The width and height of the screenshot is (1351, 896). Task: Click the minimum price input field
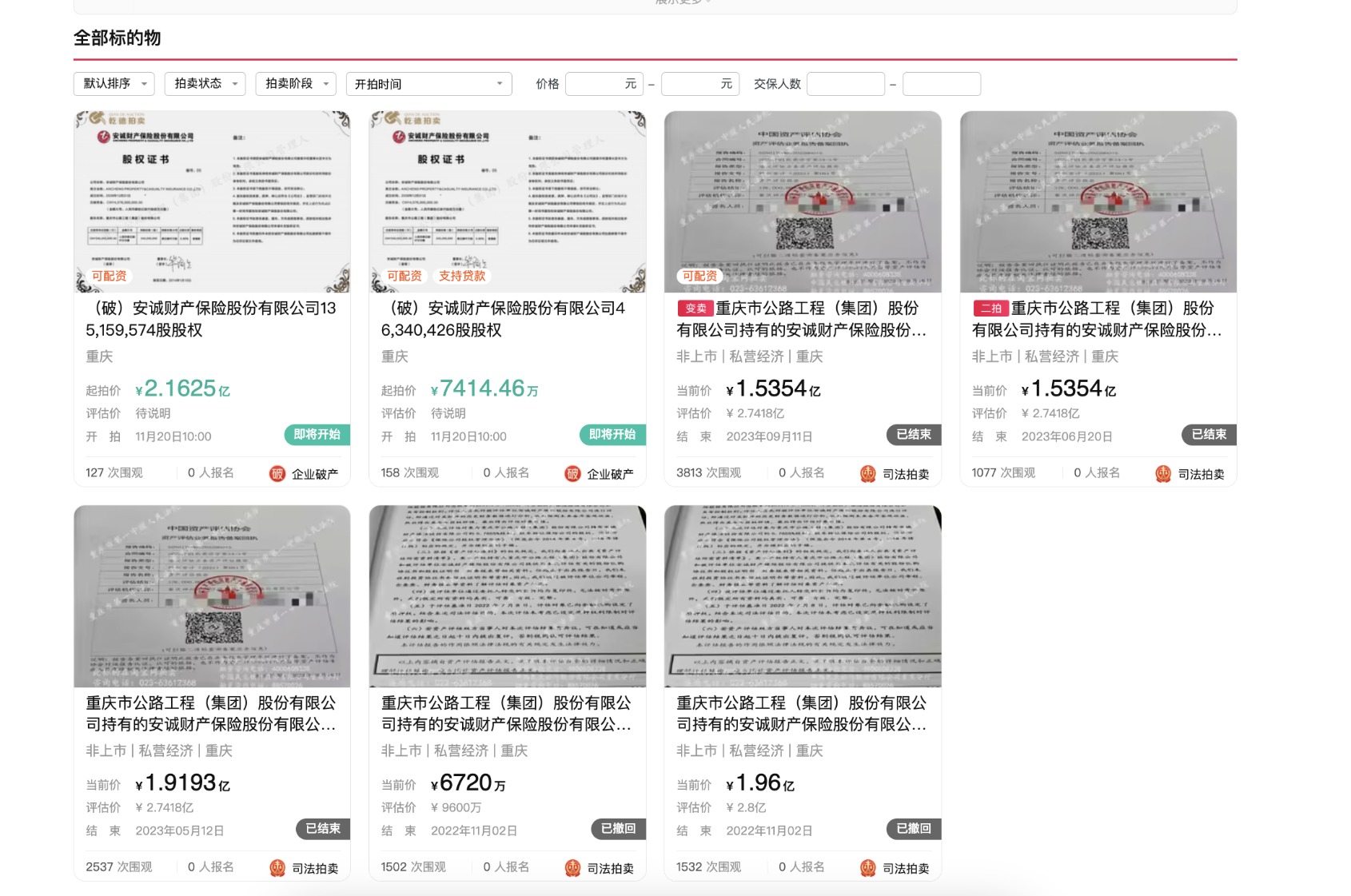596,84
